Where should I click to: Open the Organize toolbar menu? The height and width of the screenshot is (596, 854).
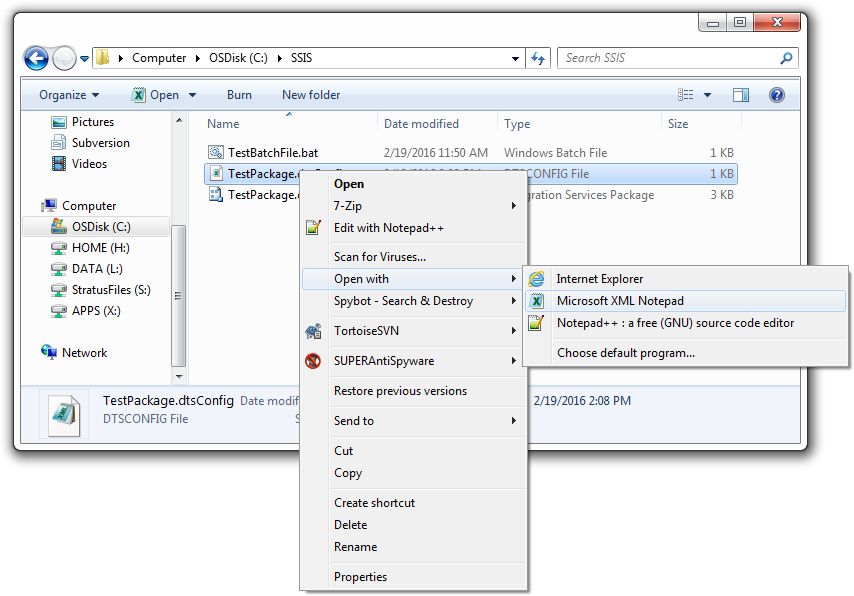[69, 95]
